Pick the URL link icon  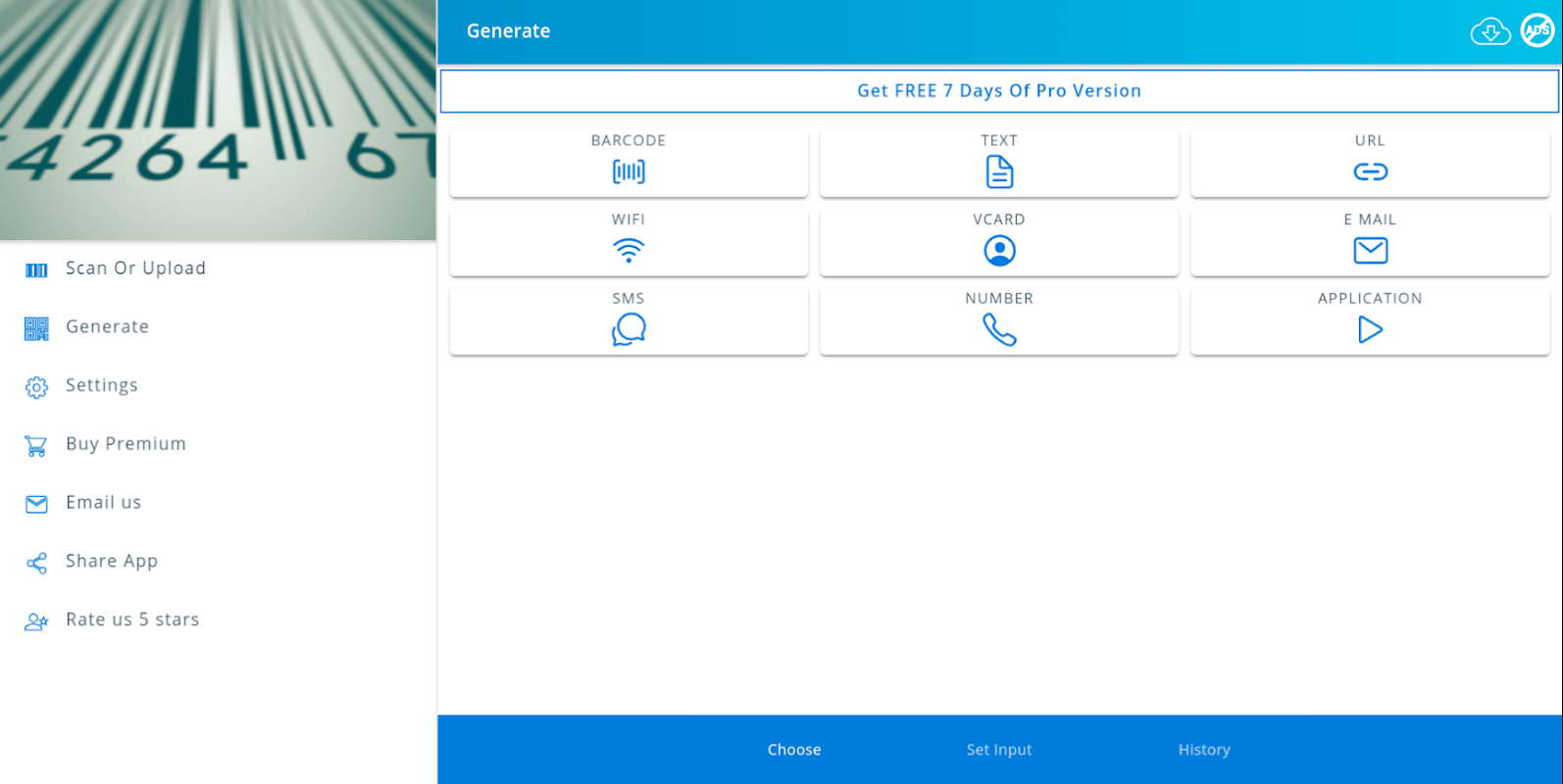pyautogui.click(x=1370, y=171)
